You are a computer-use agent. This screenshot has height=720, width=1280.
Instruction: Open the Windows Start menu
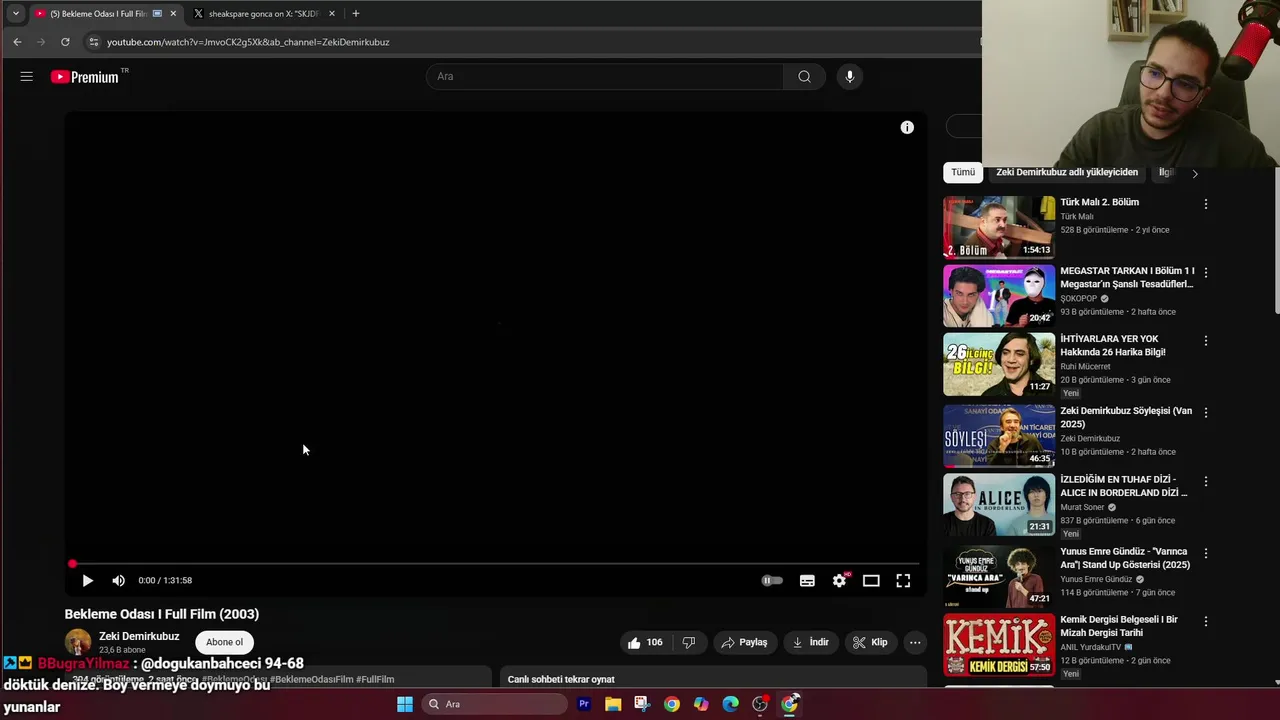tap(405, 704)
